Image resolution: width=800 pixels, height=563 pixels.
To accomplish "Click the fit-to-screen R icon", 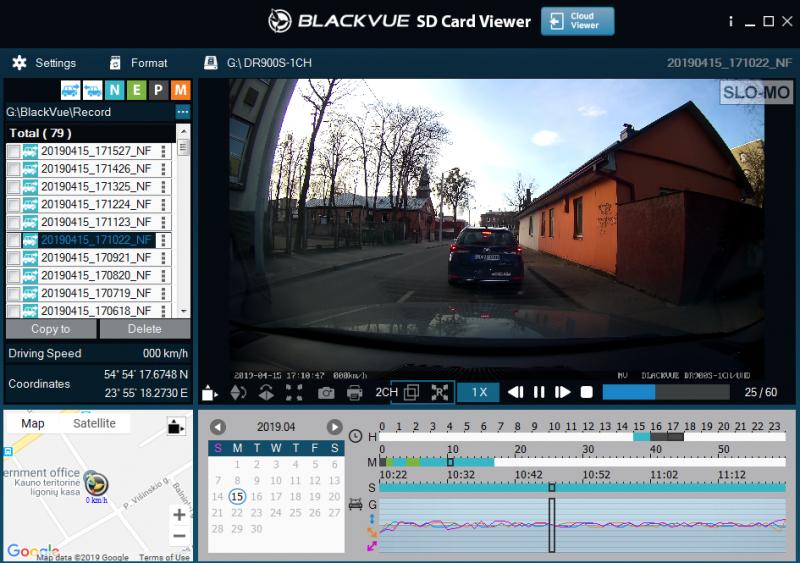I will [x=439, y=393].
